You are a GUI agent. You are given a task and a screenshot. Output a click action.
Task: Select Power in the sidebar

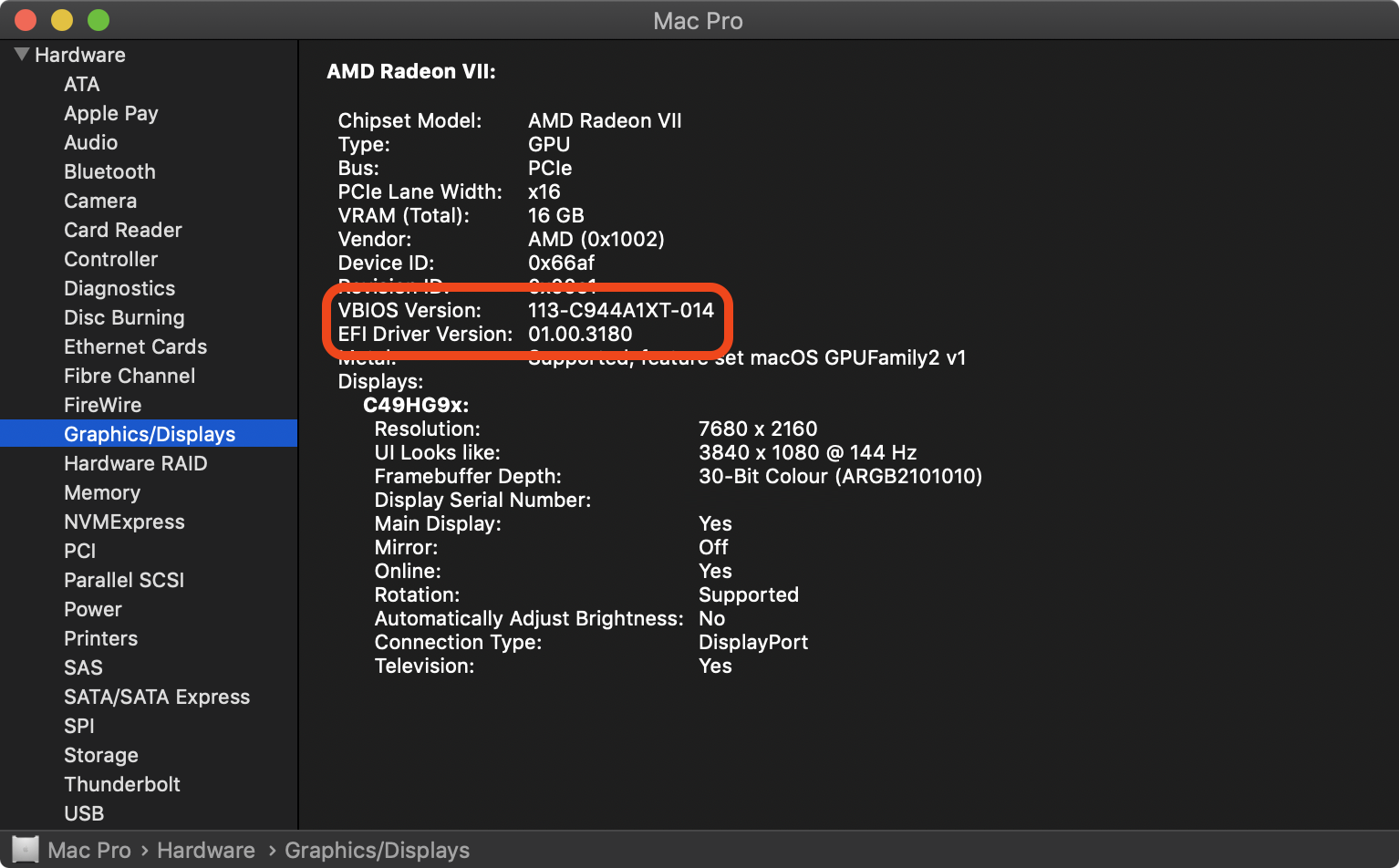click(x=93, y=609)
